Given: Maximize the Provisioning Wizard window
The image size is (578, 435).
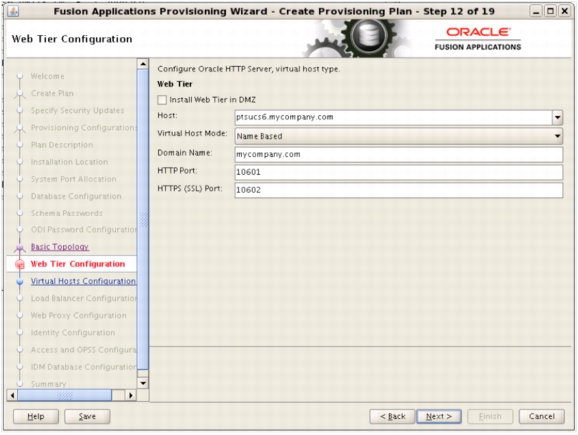Looking at the screenshot, I should pyautogui.click(x=550, y=11).
